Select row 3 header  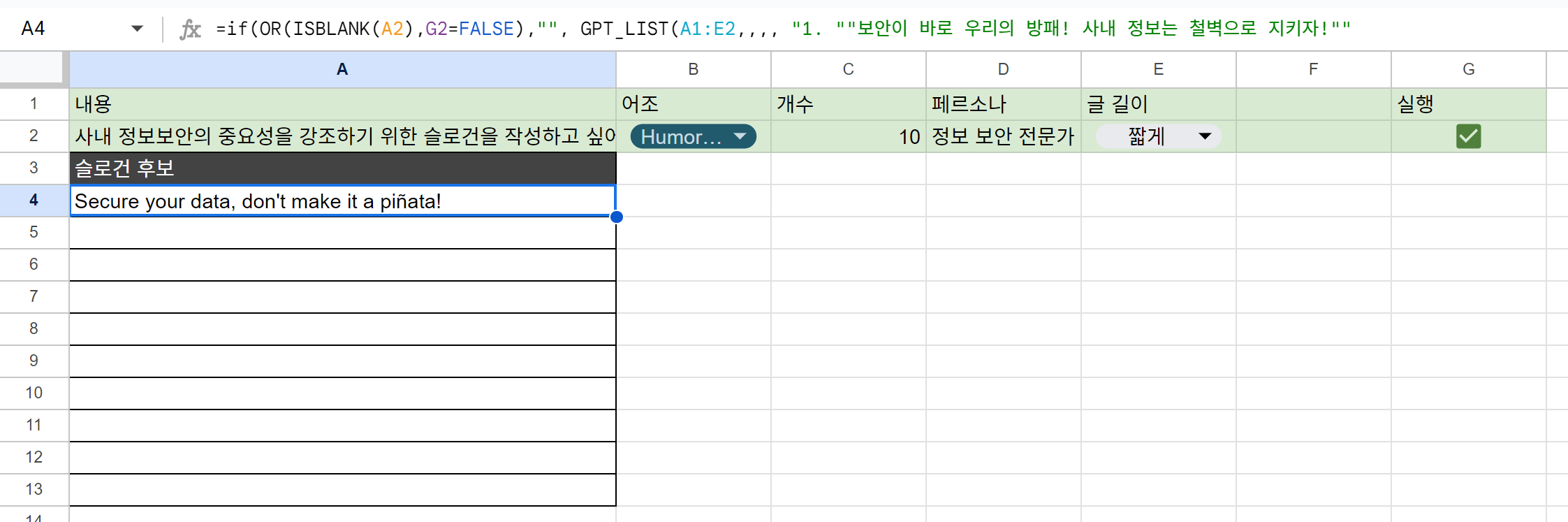click(34, 168)
